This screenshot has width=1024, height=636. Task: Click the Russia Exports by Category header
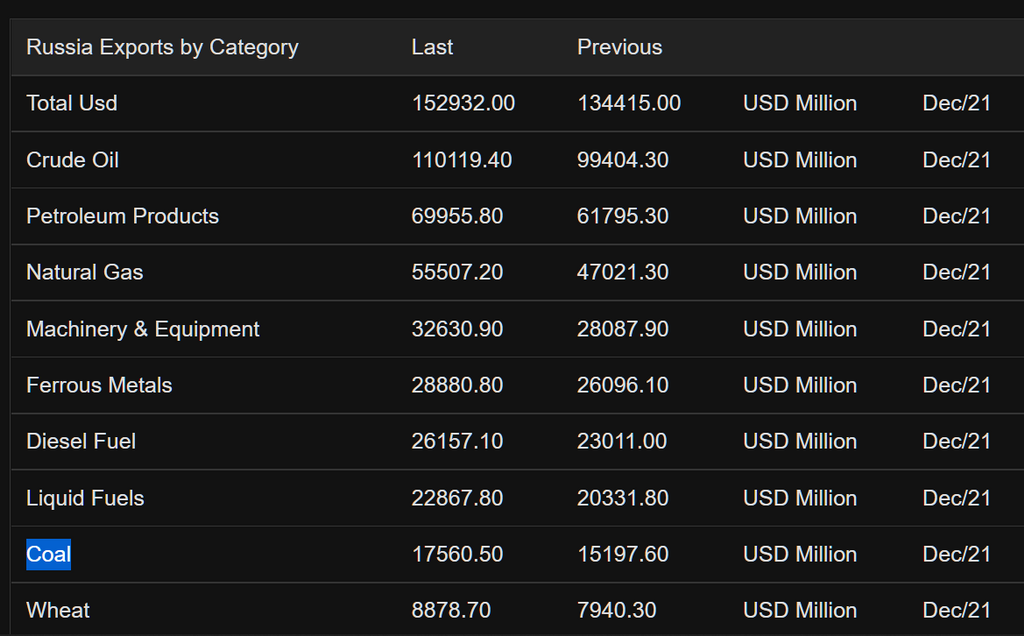[162, 47]
